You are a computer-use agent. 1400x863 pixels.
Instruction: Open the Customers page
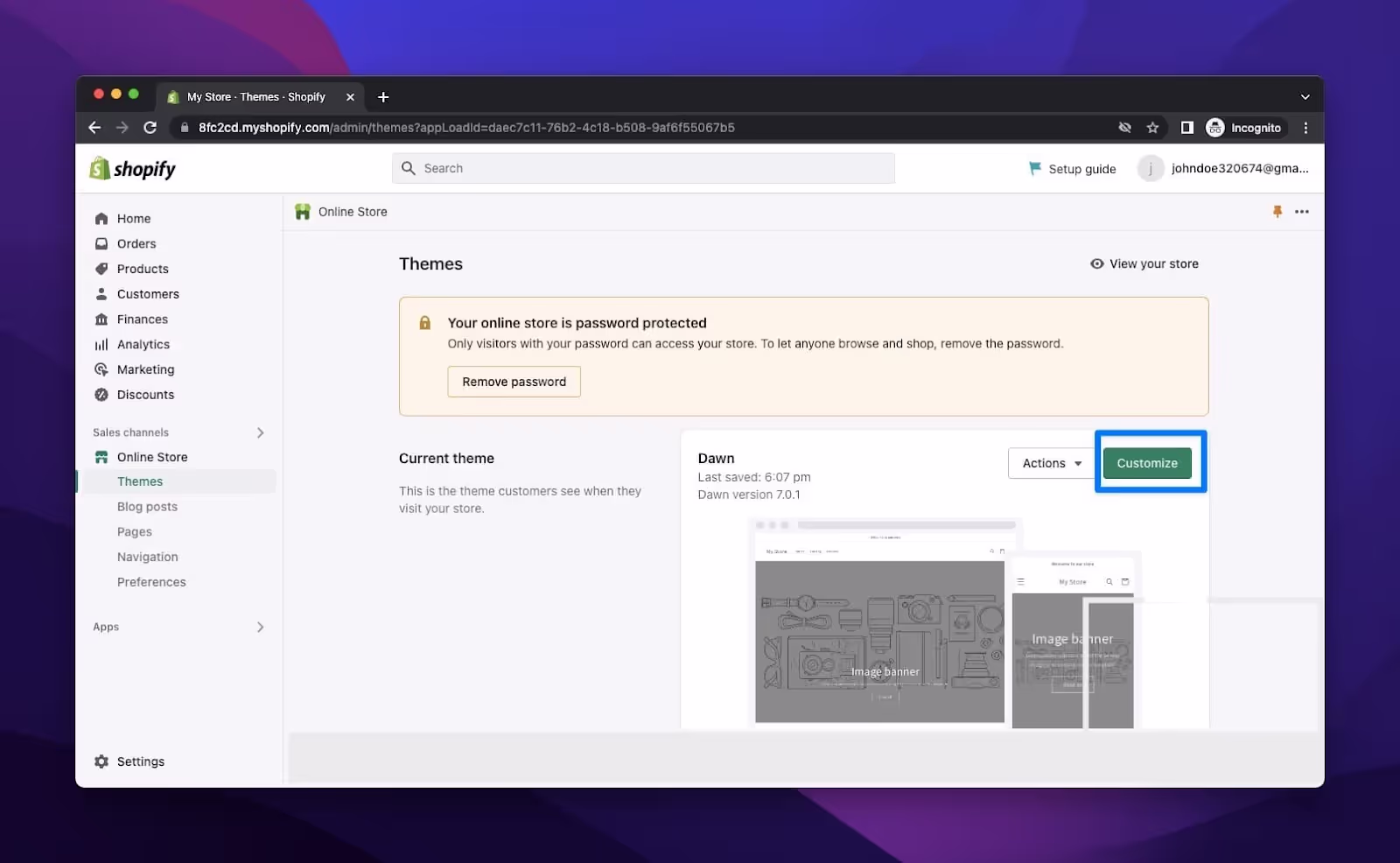148,294
